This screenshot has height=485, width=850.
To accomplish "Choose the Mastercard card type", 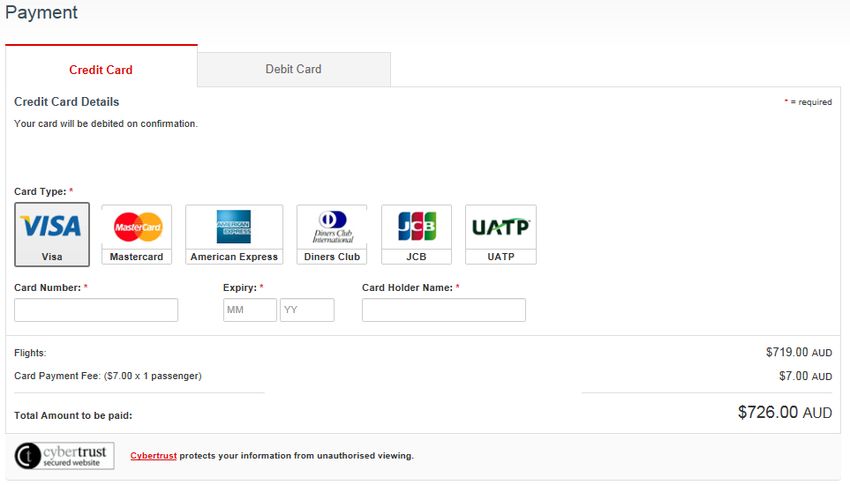I will 137,235.
